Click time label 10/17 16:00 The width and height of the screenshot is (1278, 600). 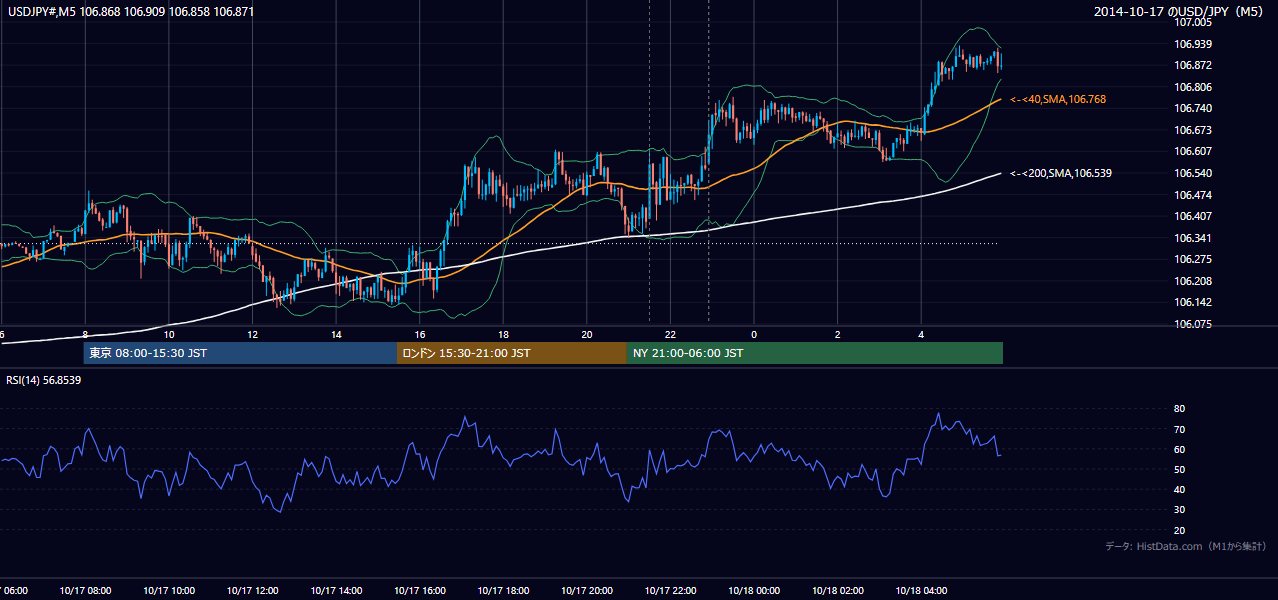click(419, 591)
